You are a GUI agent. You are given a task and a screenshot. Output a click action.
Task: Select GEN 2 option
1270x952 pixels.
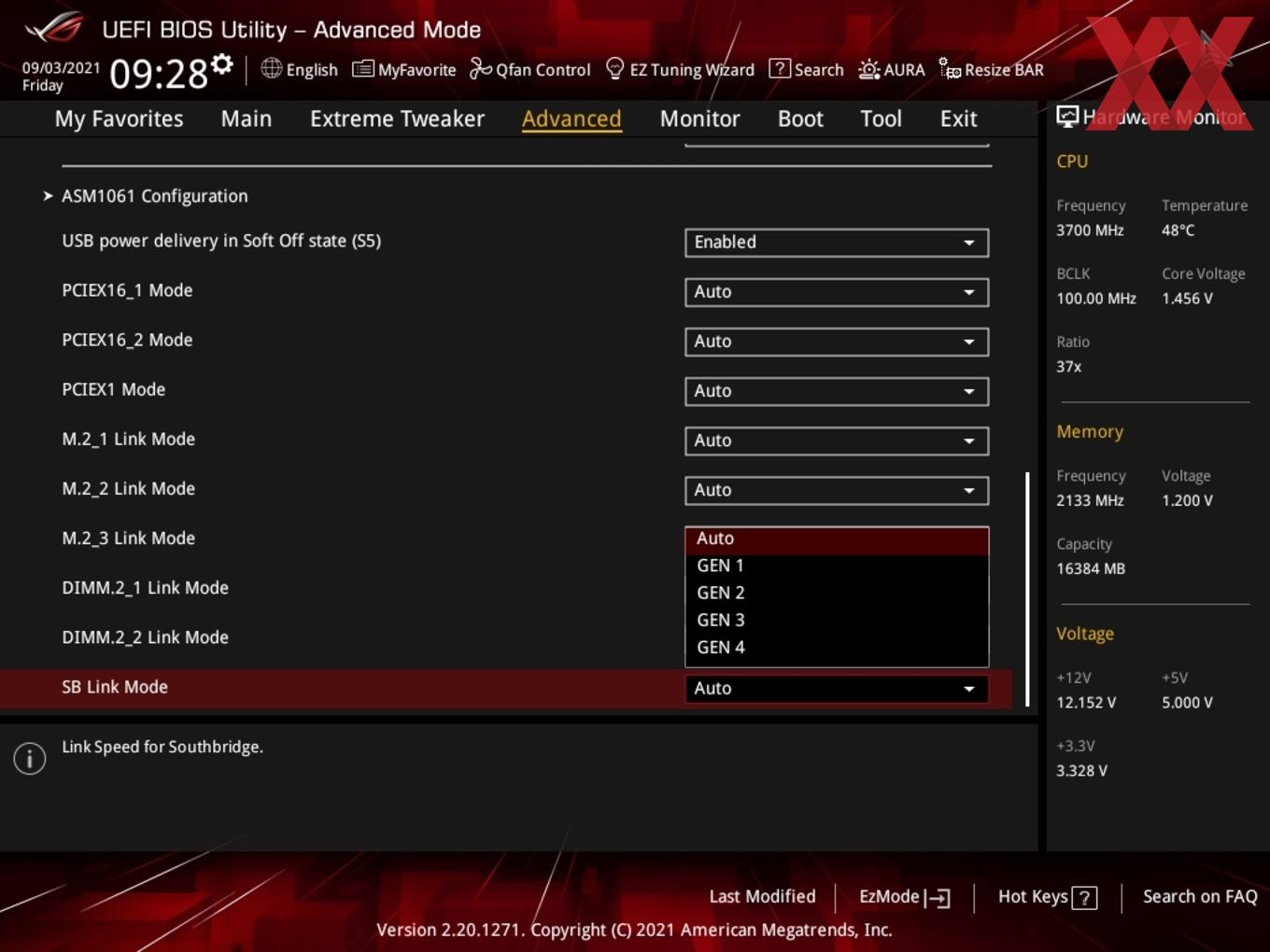coord(837,593)
